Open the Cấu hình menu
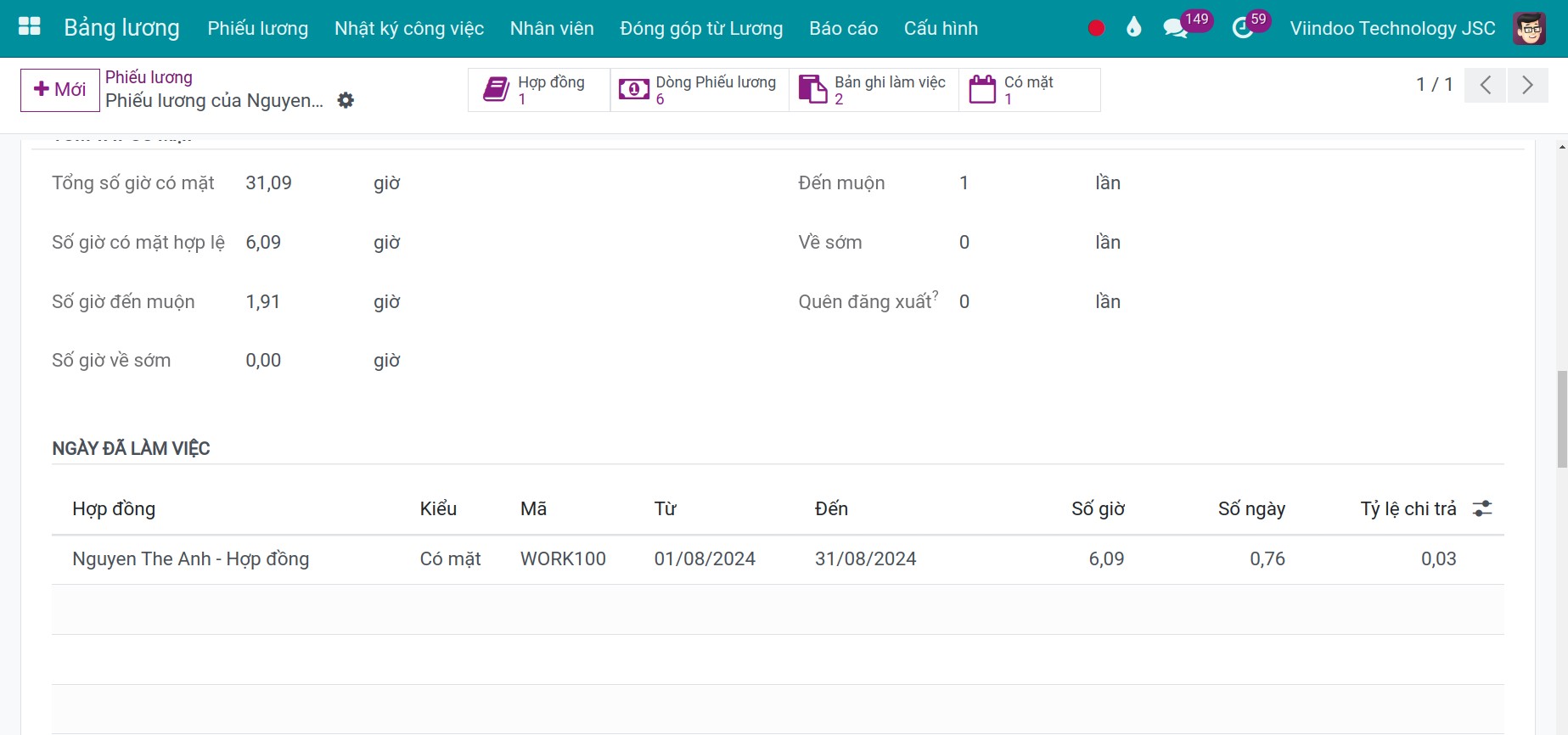Image resolution: width=1568 pixels, height=735 pixels. pyautogui.click(x=941, y=28)
